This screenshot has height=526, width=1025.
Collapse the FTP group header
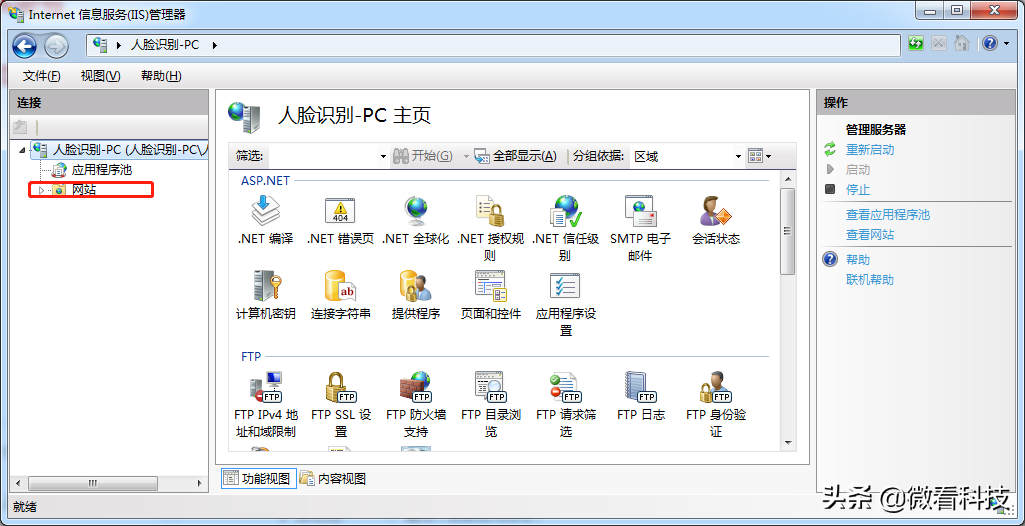pyautogui.click(x=251, y=357)
